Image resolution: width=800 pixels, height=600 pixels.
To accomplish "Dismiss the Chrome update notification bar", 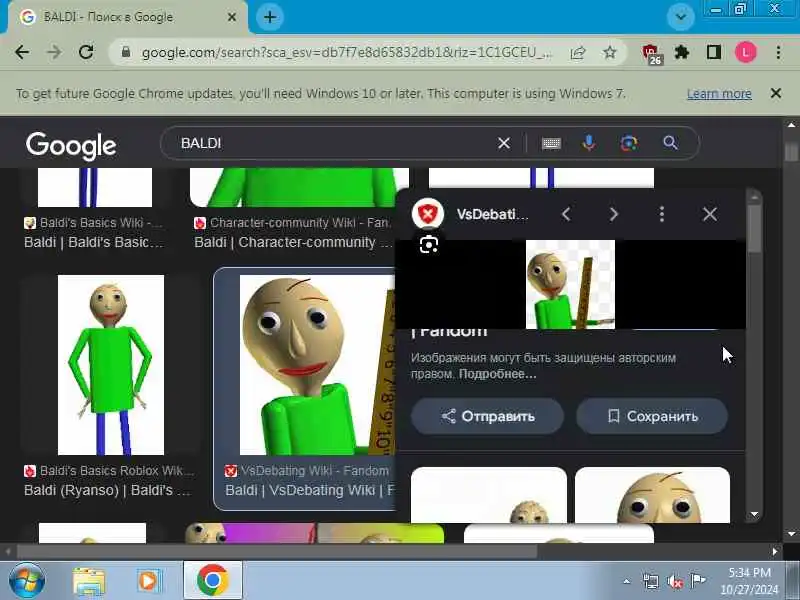I will click(x=776, y=93).
